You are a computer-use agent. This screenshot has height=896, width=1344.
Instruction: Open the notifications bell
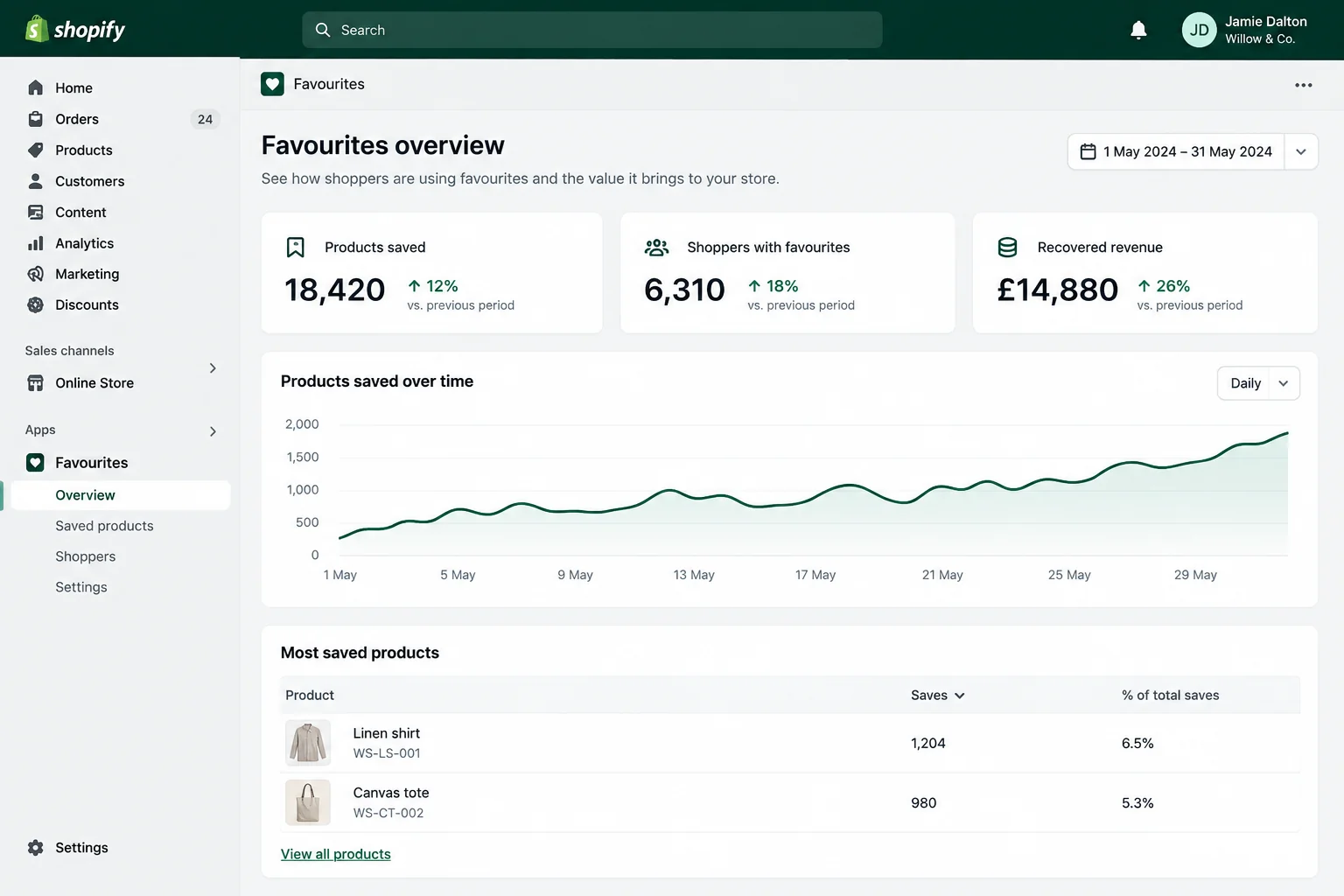1138,31
